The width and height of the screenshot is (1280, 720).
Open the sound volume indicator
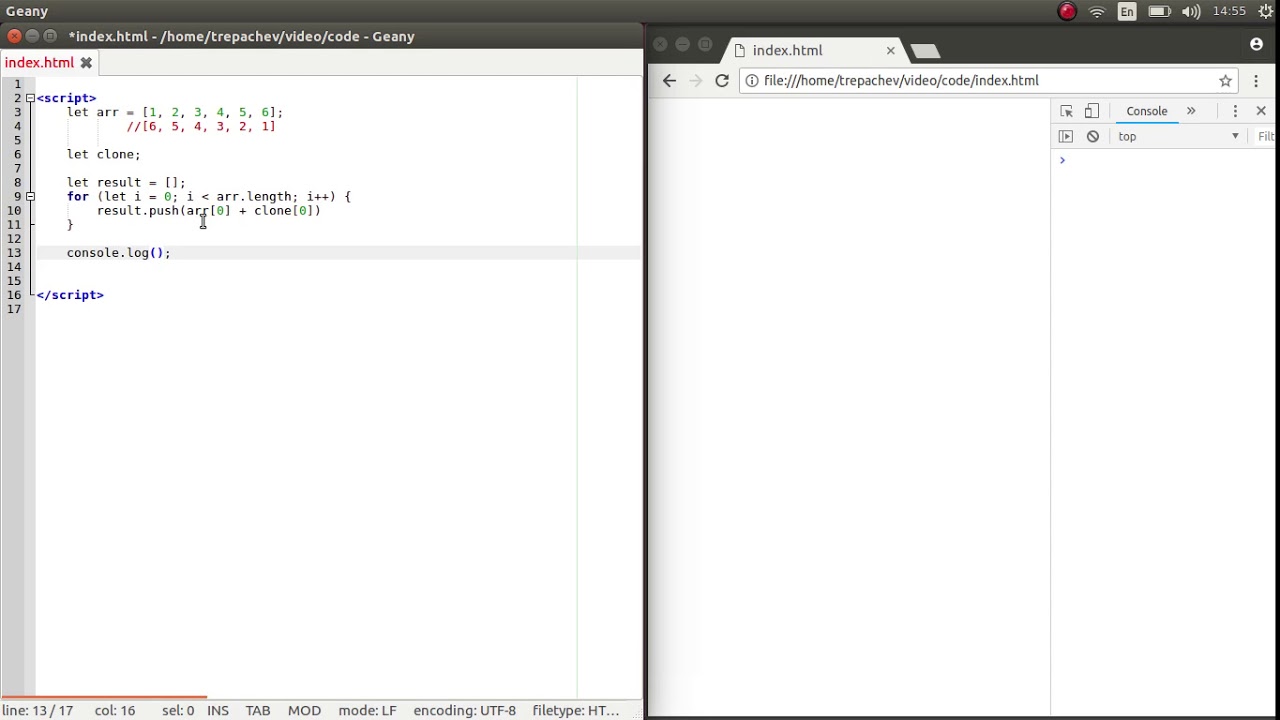click(x=1191, y=11)
